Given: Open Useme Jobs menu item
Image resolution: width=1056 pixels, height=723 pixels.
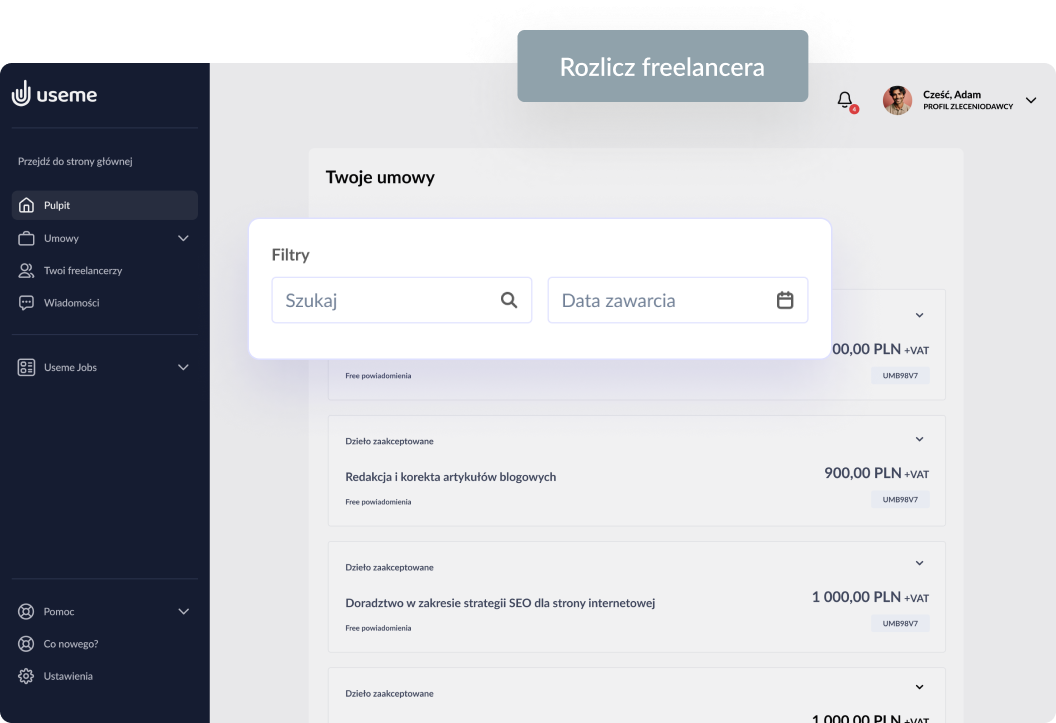Looking at the screenshot, I should [104, 368].
